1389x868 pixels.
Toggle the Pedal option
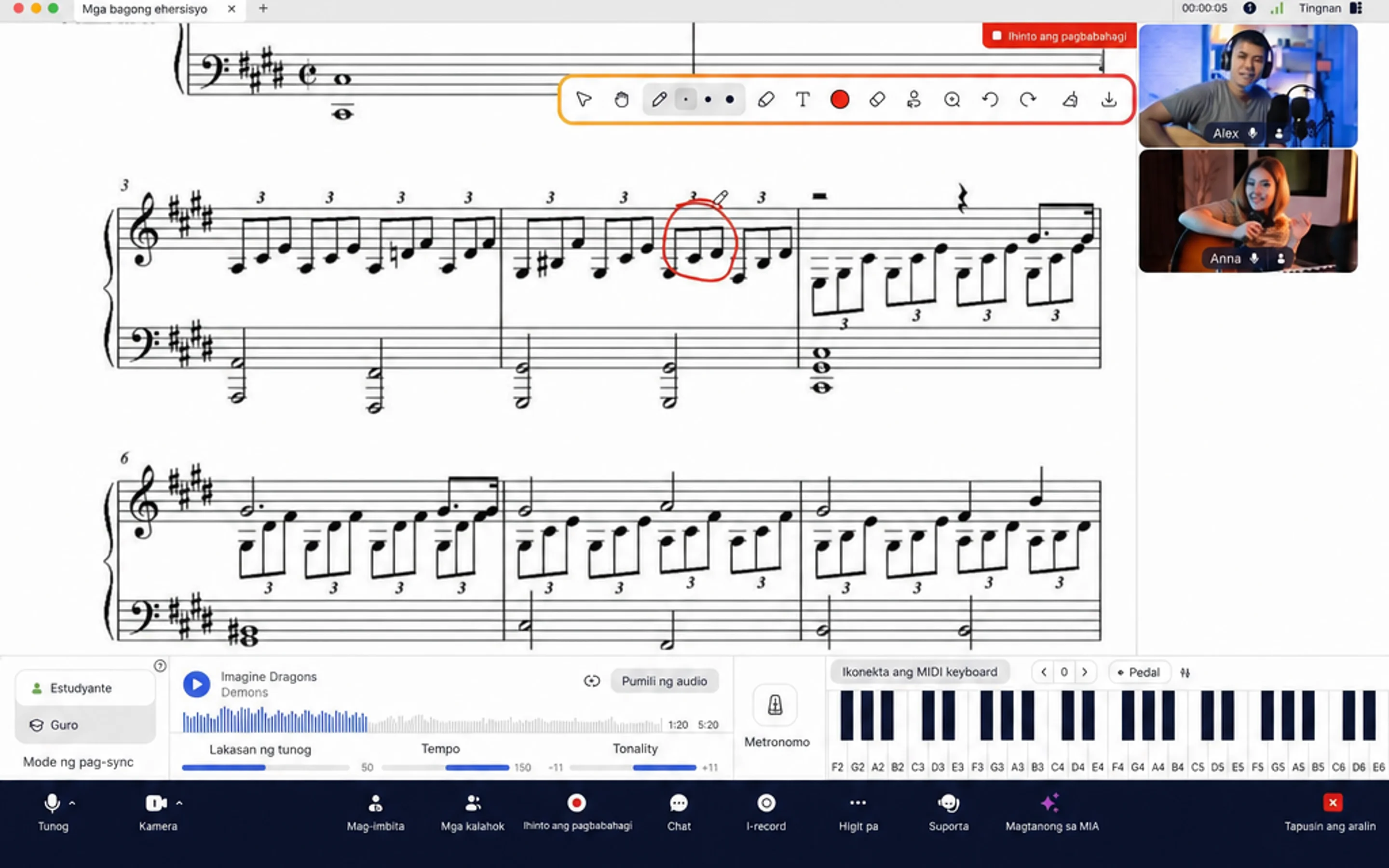click(x=1139, y=672)
